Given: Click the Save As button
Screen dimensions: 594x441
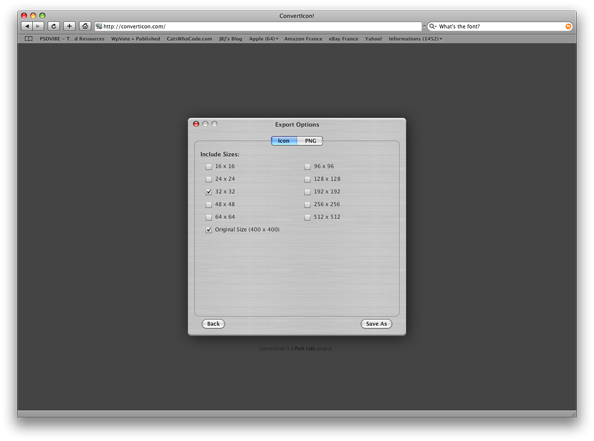Looking at the screenshot, I should 376,324.
